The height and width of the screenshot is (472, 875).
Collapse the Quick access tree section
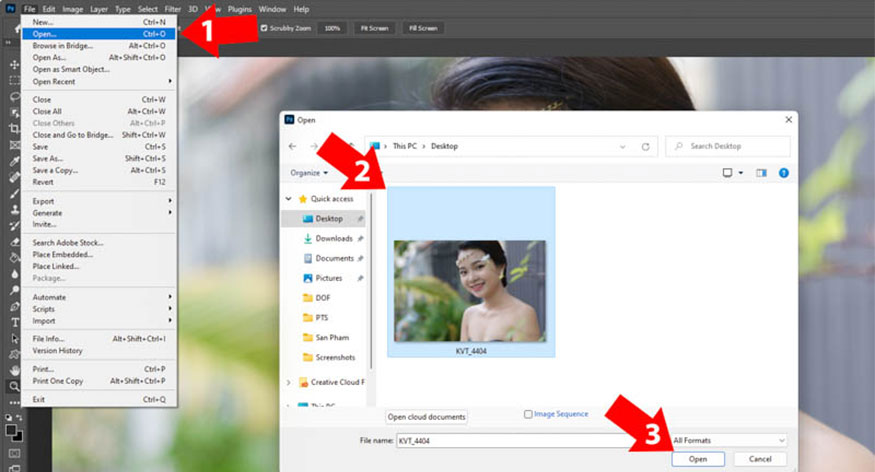point(290,199)
